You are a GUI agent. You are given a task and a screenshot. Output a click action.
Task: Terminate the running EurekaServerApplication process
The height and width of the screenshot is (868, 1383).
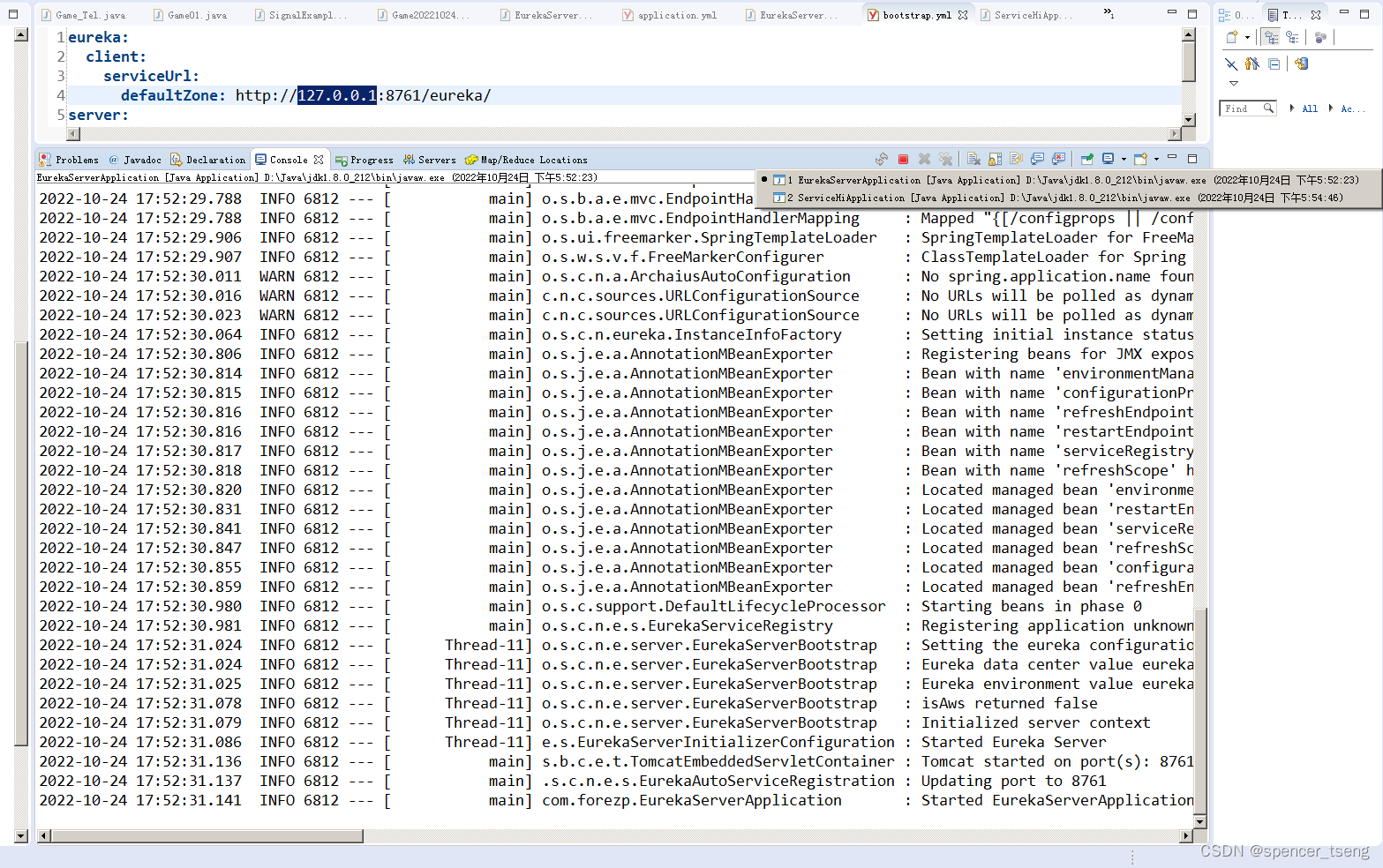click(x=903, y=159)
